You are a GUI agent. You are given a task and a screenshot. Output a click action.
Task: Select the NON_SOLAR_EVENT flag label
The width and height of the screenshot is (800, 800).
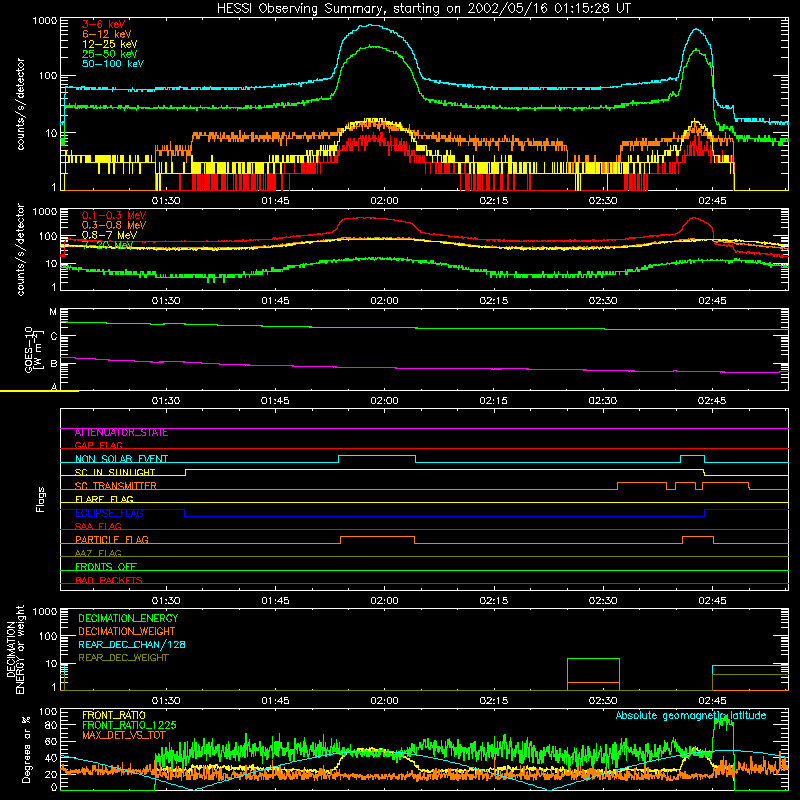click(x=121, y=459)
